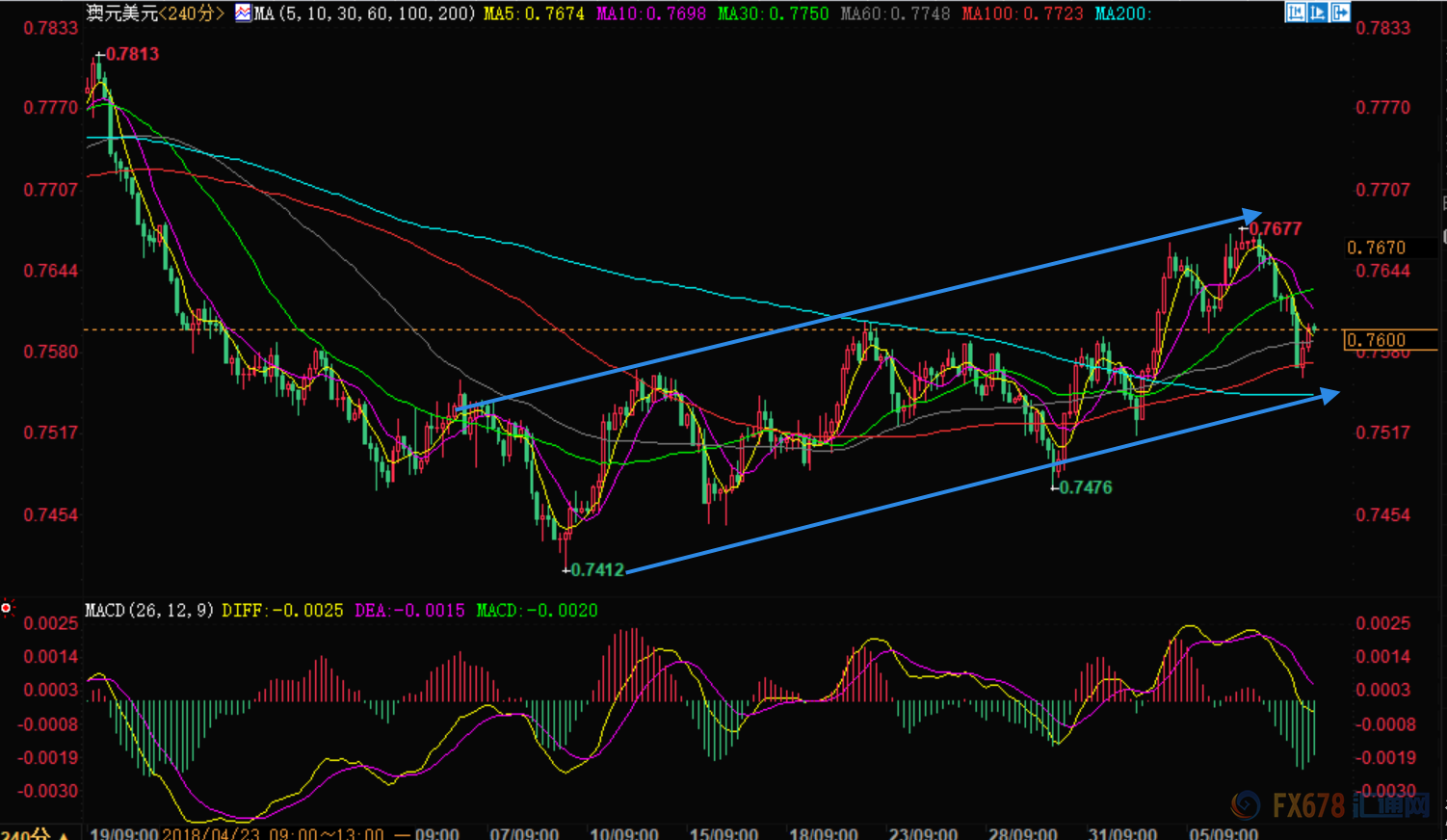Screen dimensions: 1447x840
Task: Click the 0.7670 price label on right axis
Action: pos(1377,248)
